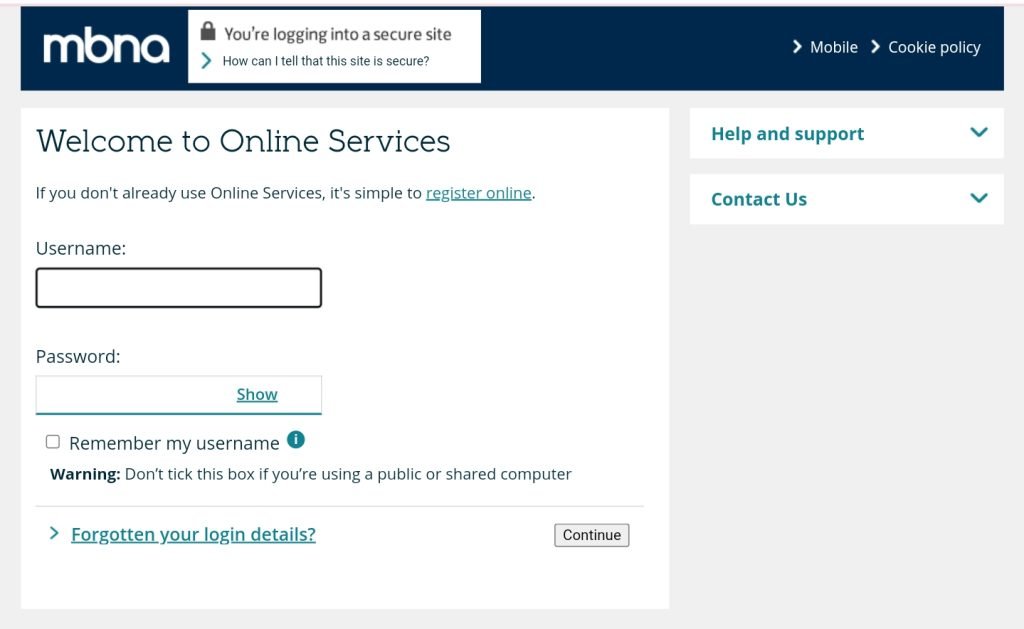Click the Continue button

click(592, 535)
